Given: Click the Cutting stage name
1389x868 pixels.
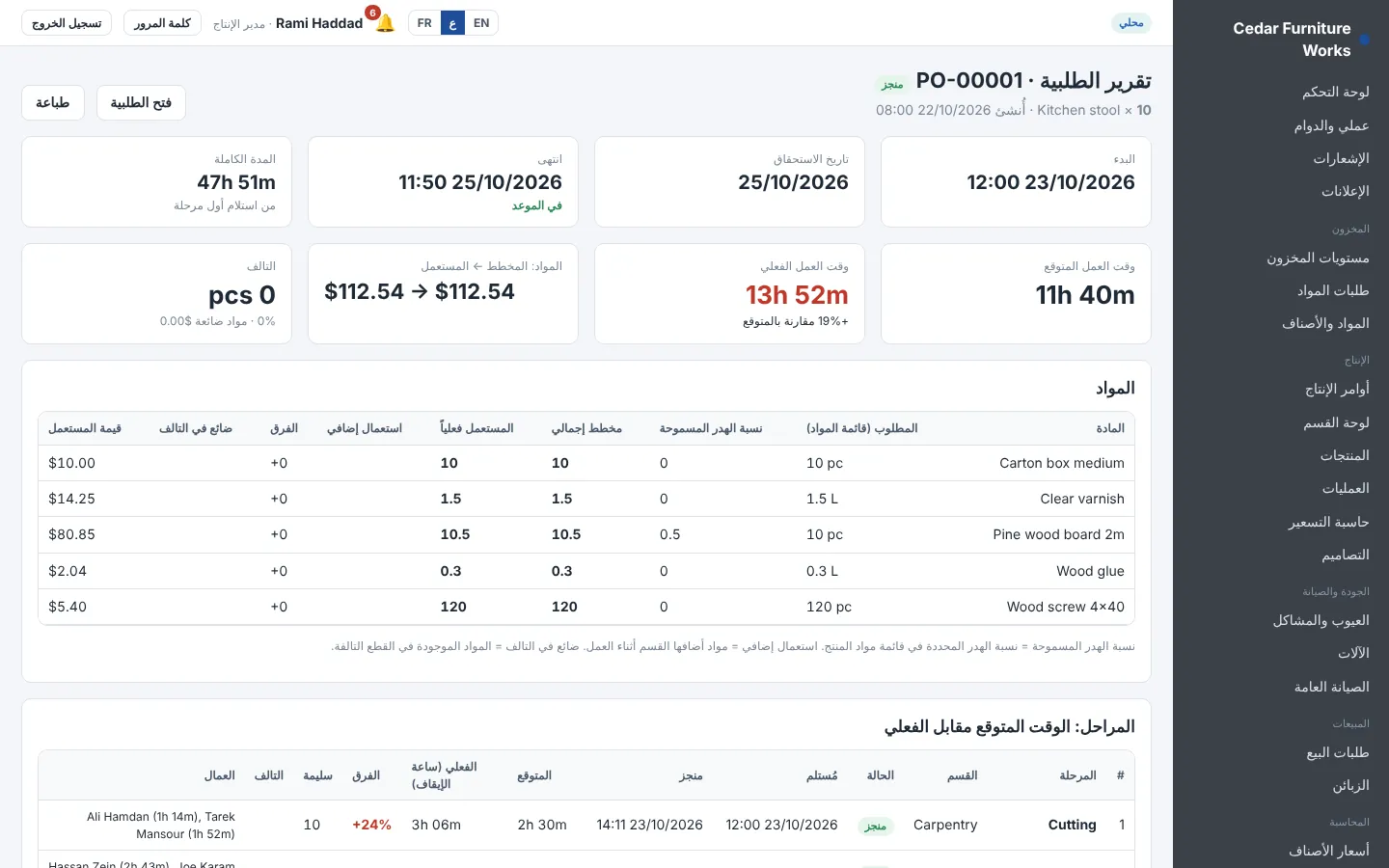Looking at the screenshot, I should 1073,825.
